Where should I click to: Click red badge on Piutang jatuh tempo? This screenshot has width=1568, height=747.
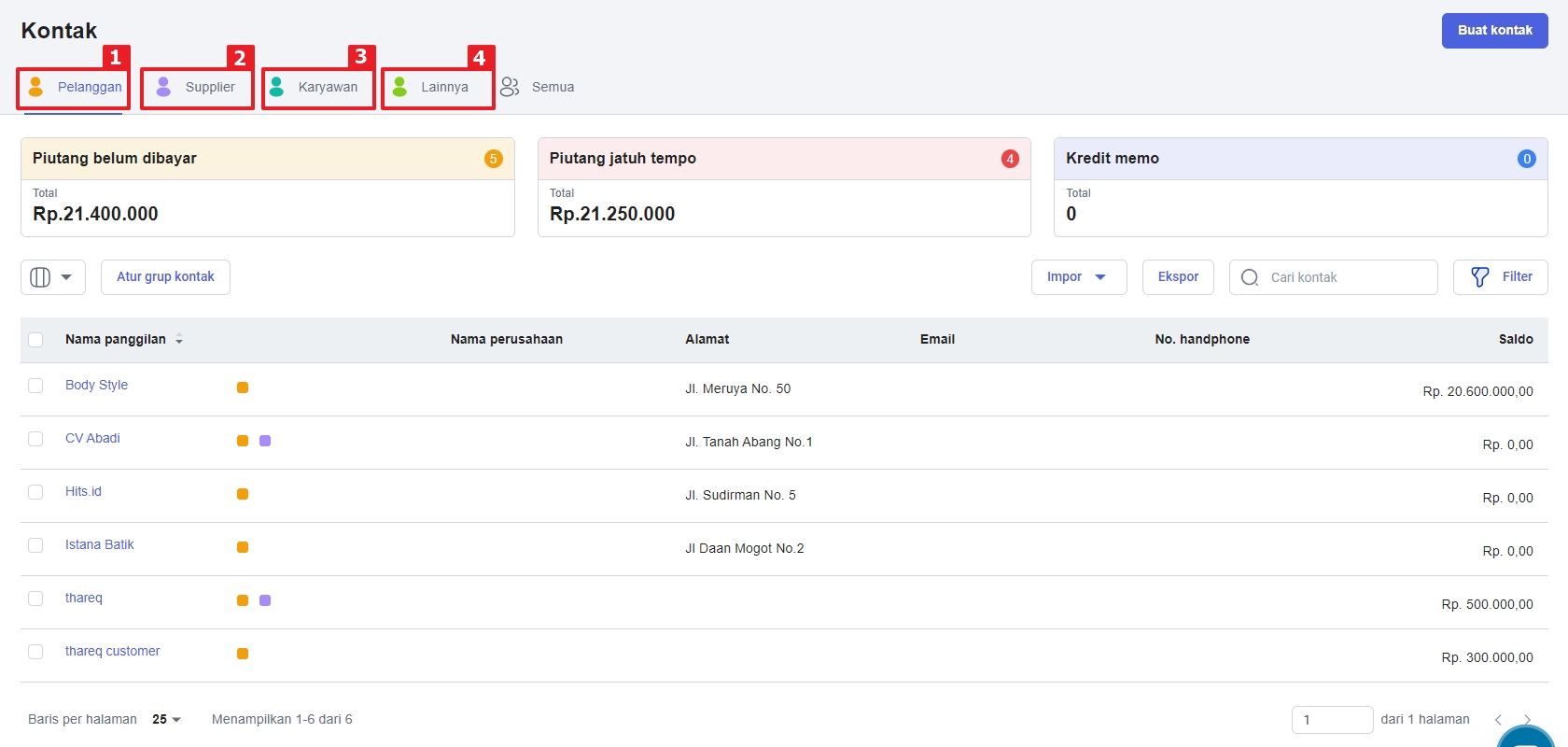click(x=1010, y=159)
